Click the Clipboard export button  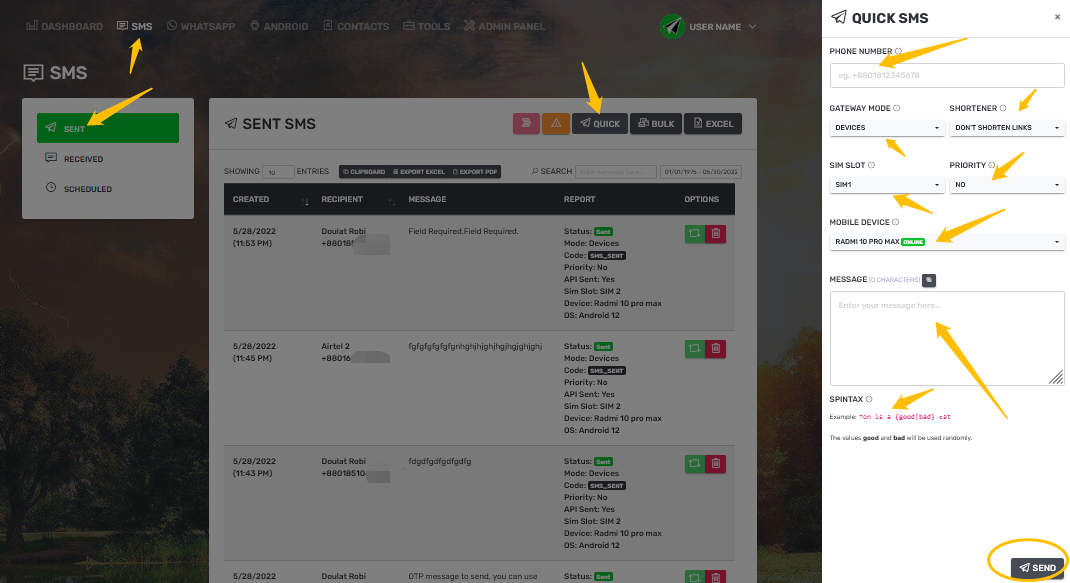364,172
